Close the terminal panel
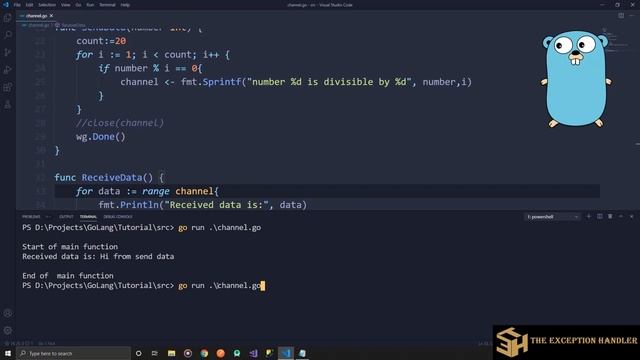This screenshot has width=640, height=360. pos(631,216)
